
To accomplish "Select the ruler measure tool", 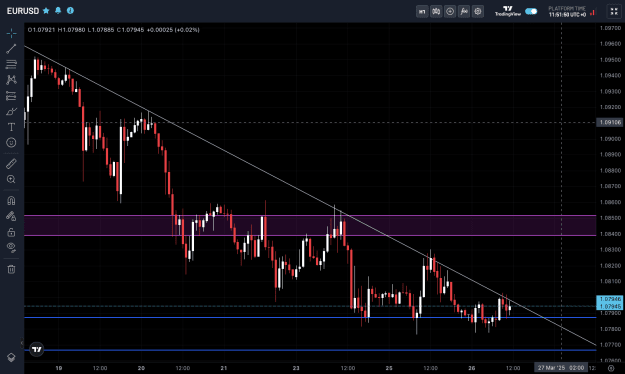I will [11, 163].
